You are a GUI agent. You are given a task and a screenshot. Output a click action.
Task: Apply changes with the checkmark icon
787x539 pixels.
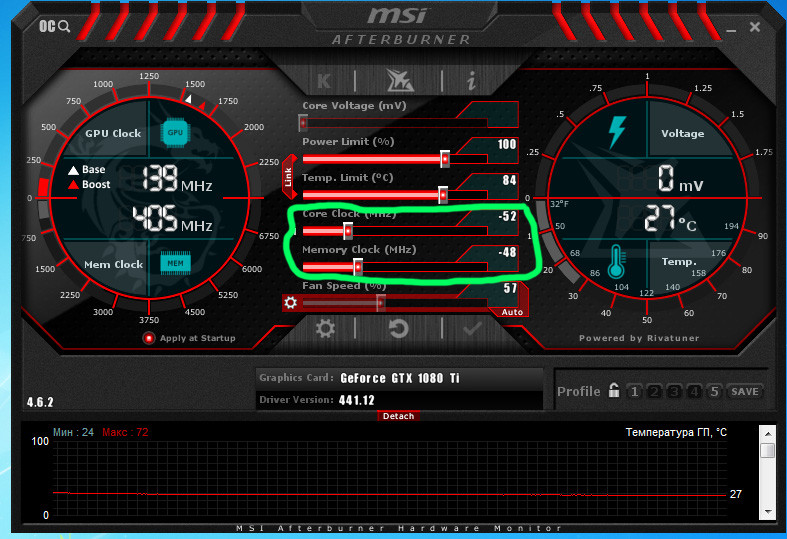pos(472,329)
